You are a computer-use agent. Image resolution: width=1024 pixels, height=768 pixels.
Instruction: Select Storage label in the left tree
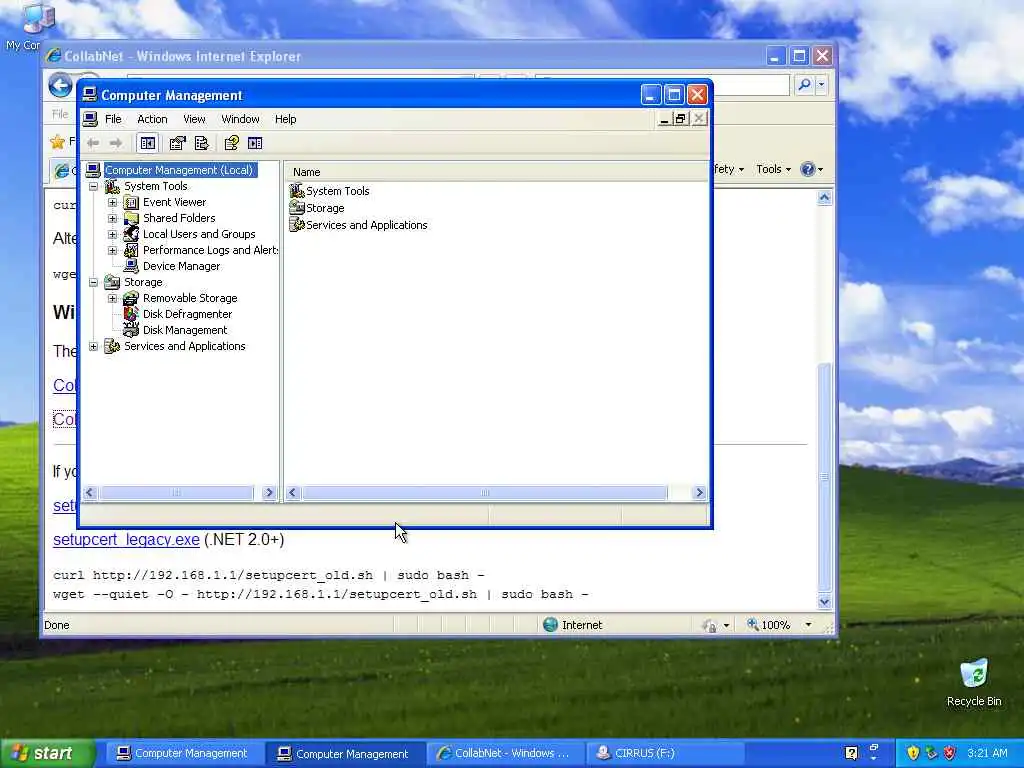coord(143,282)
